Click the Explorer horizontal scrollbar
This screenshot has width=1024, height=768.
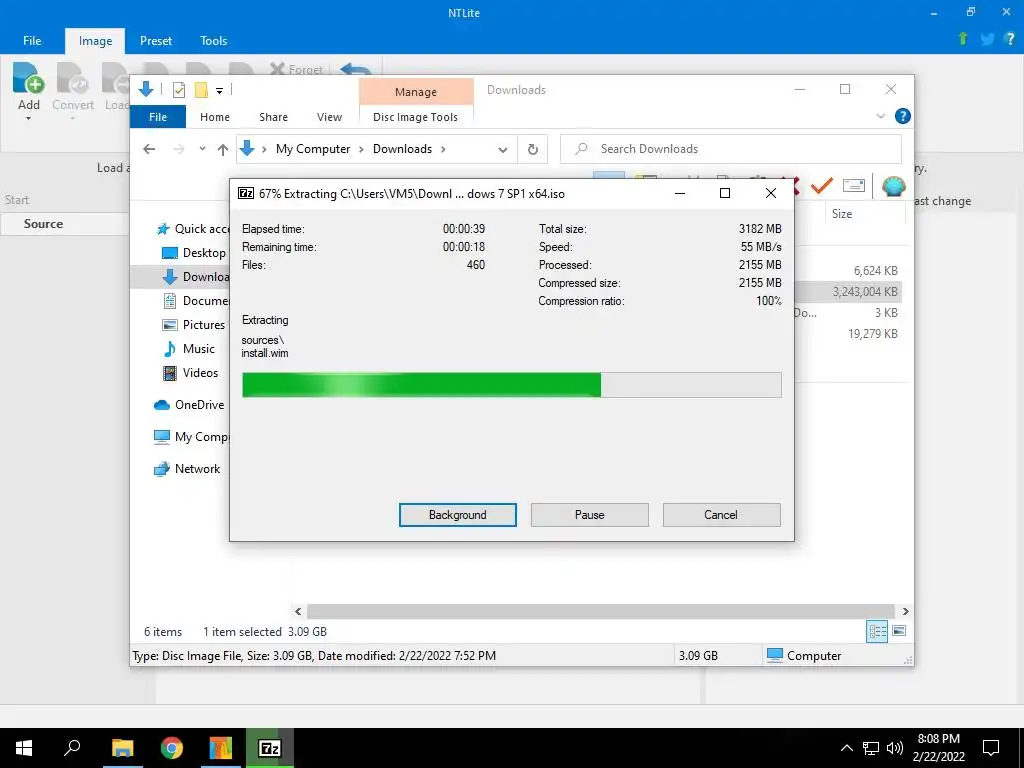tap(600, 611)
